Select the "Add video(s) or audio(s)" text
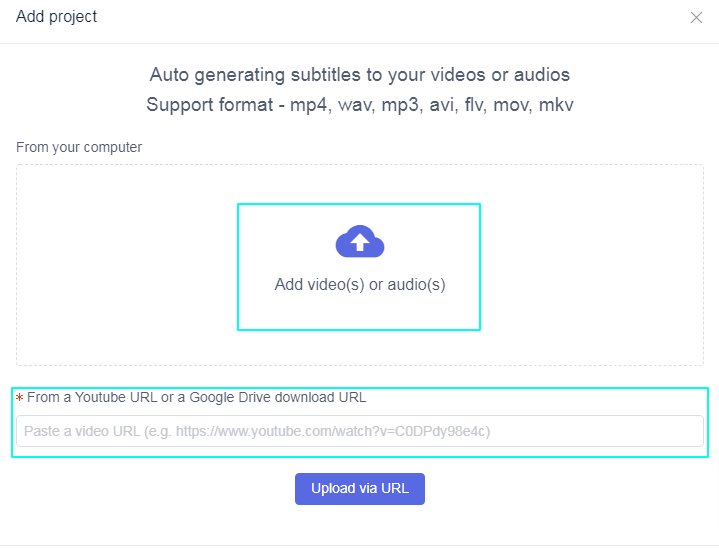Viewport: 719px width, 548px height. tap(360, 285)
